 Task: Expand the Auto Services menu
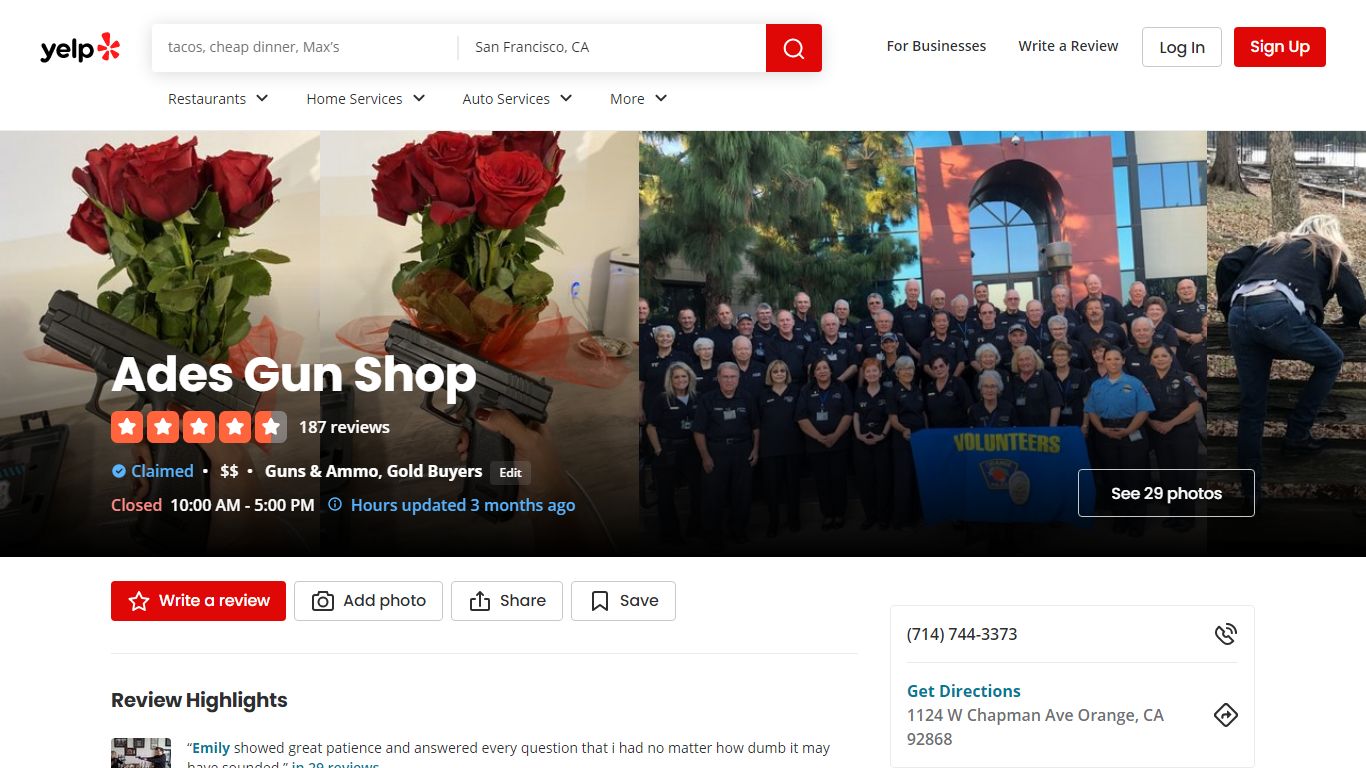517,98
